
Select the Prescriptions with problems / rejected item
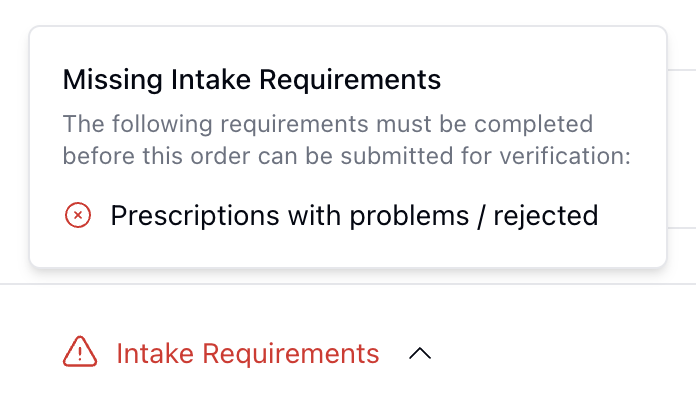(354, 215)
